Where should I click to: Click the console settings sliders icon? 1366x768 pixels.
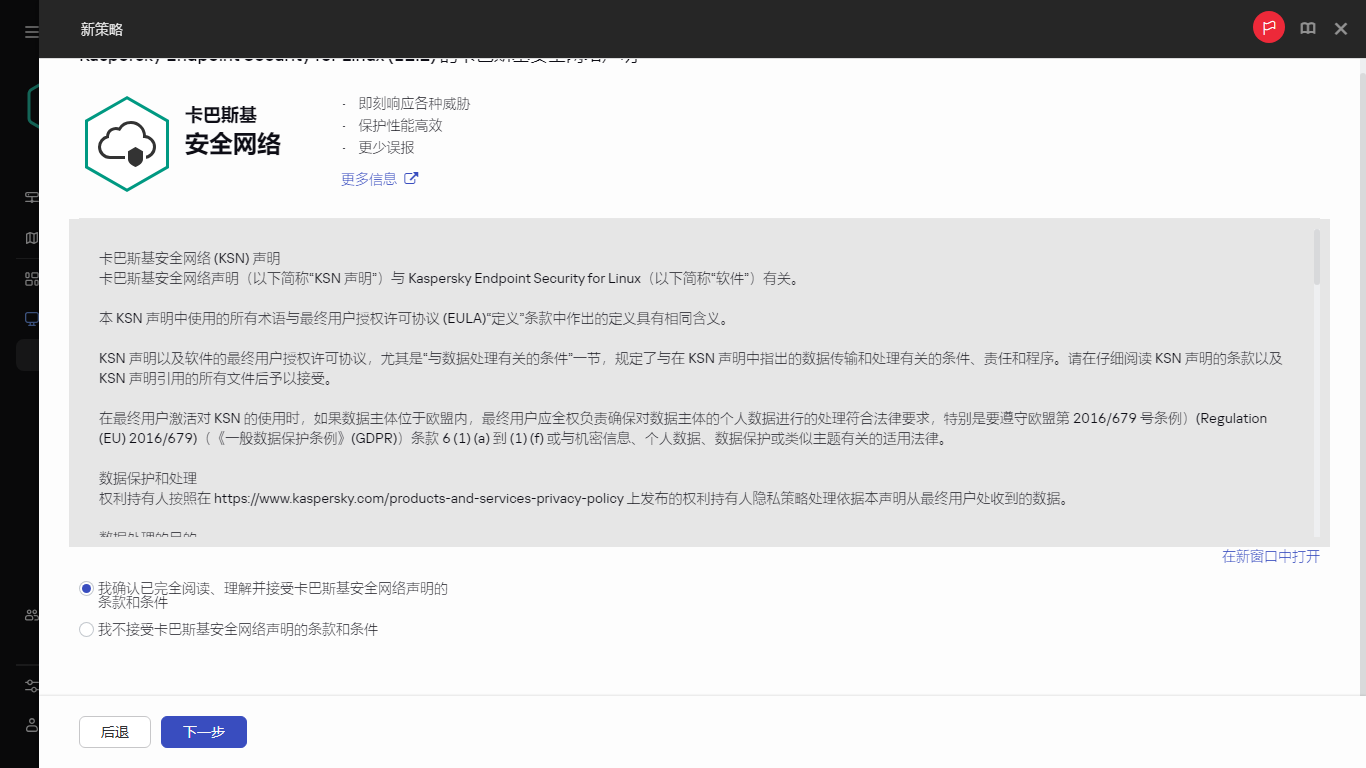[30, 686]
